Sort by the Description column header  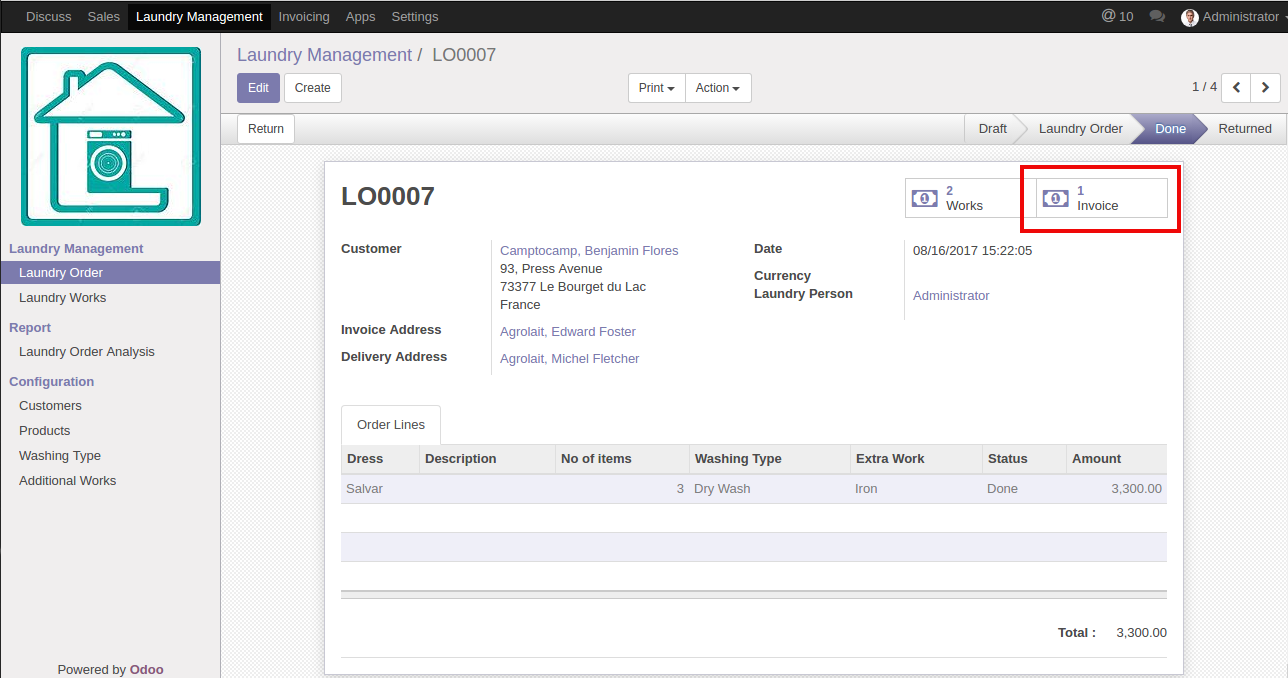pos(487,459)
